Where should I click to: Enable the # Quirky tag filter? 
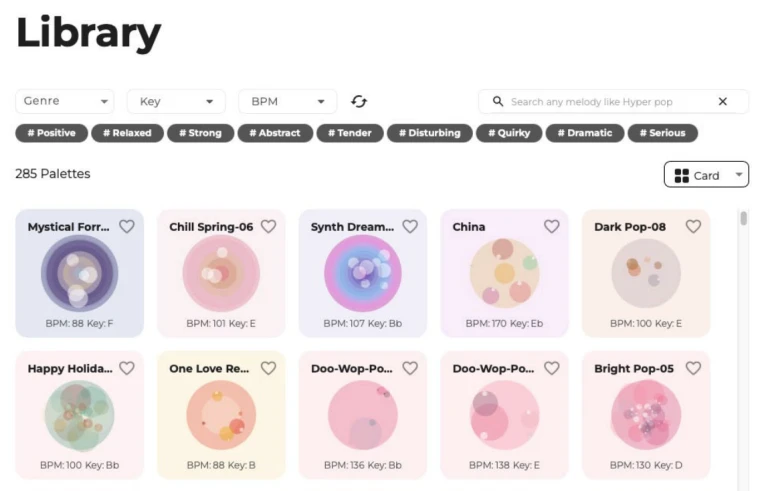[x=510, y=133]
